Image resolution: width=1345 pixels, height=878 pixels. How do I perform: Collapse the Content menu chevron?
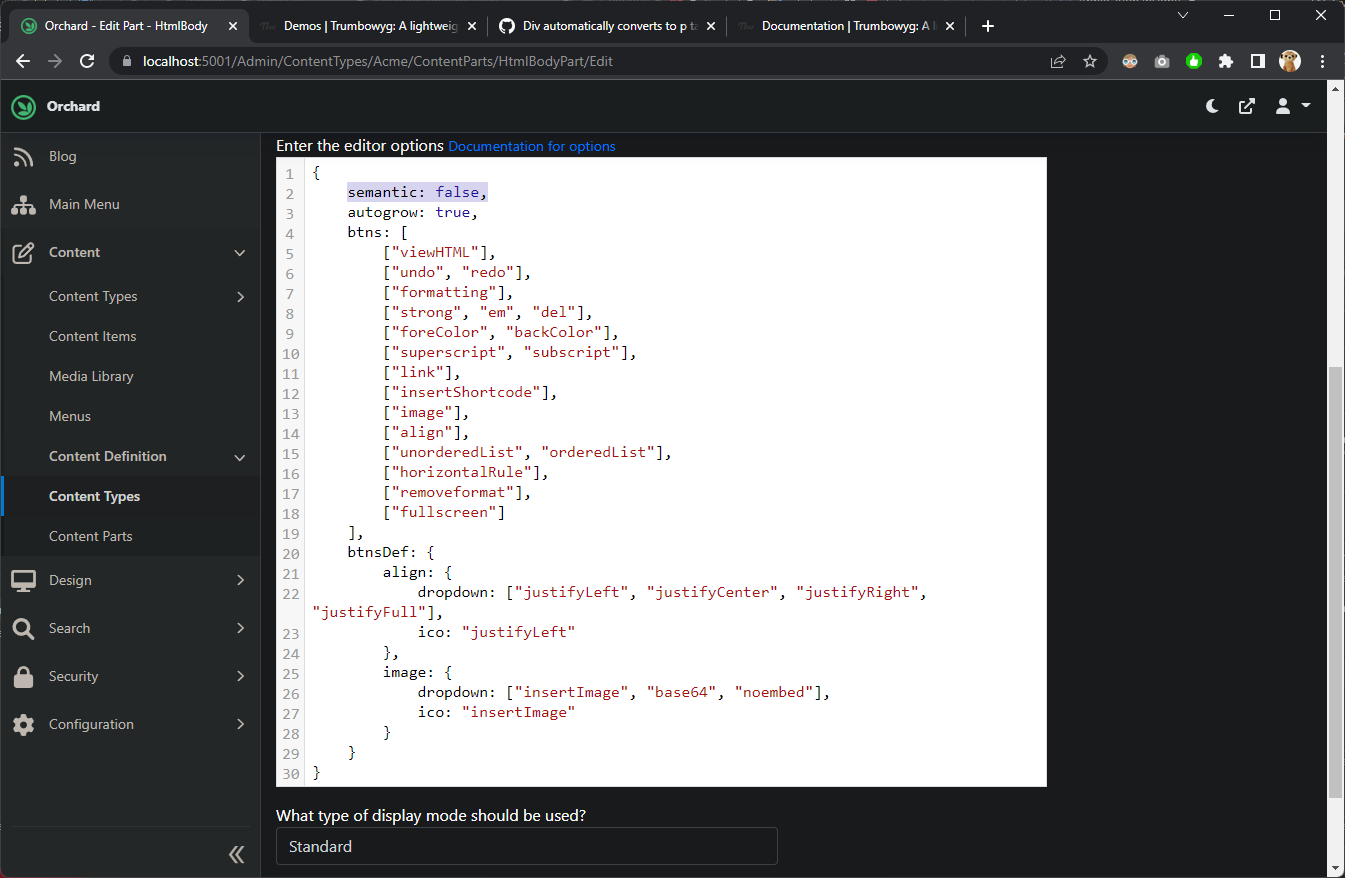coord(239,253)
